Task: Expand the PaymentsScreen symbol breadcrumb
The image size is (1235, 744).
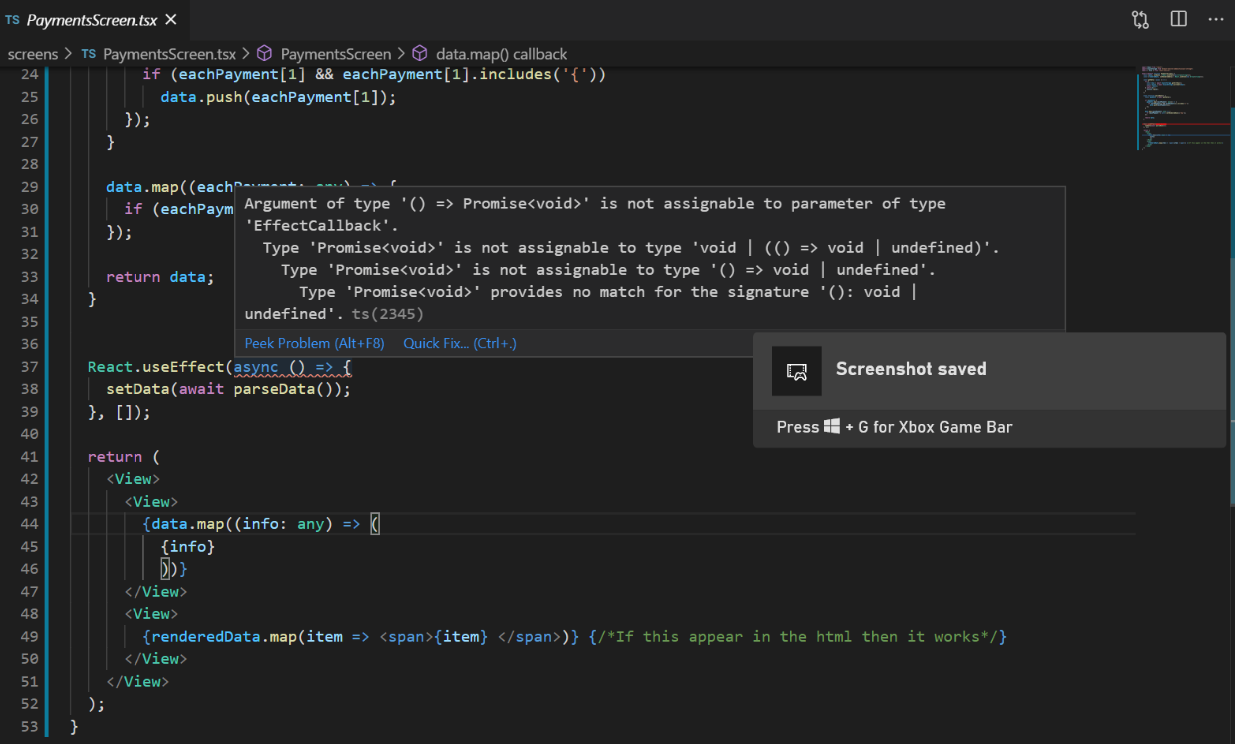Action: 336,54
